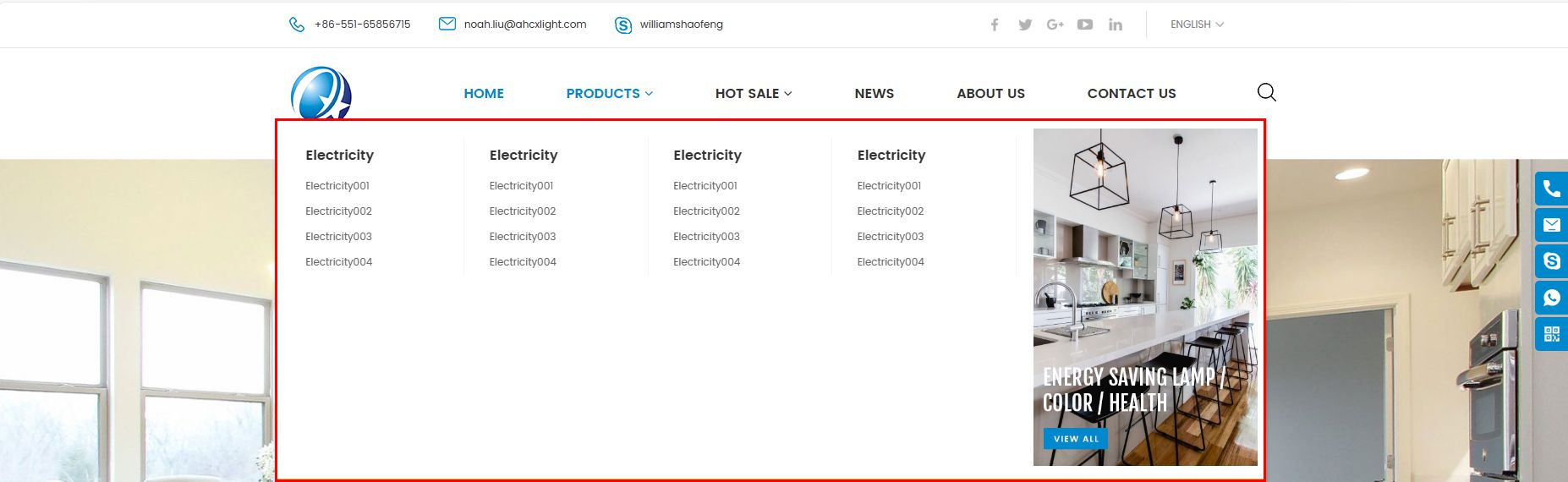Screen dimensions: 1568x482
Task: Click the company globe logo
Action: pos(321,93)
